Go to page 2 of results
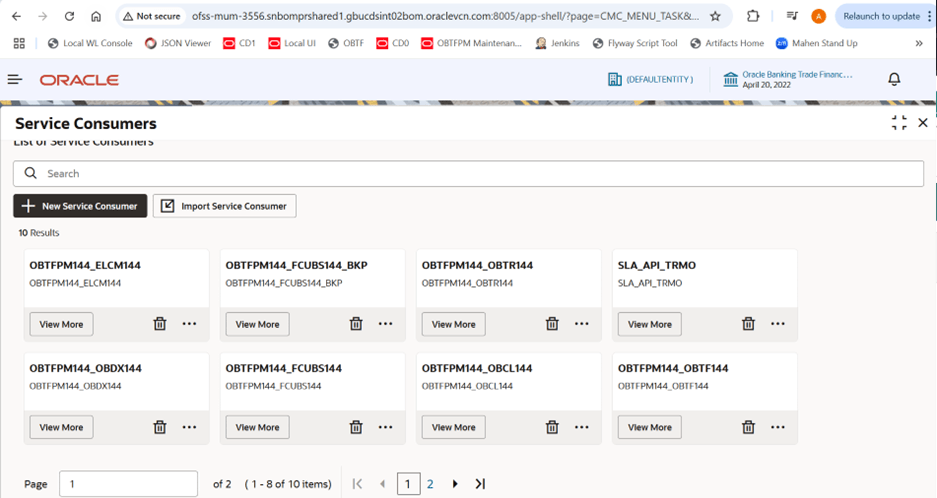Screen dimensions: 937x498 [x=430, y=484]
